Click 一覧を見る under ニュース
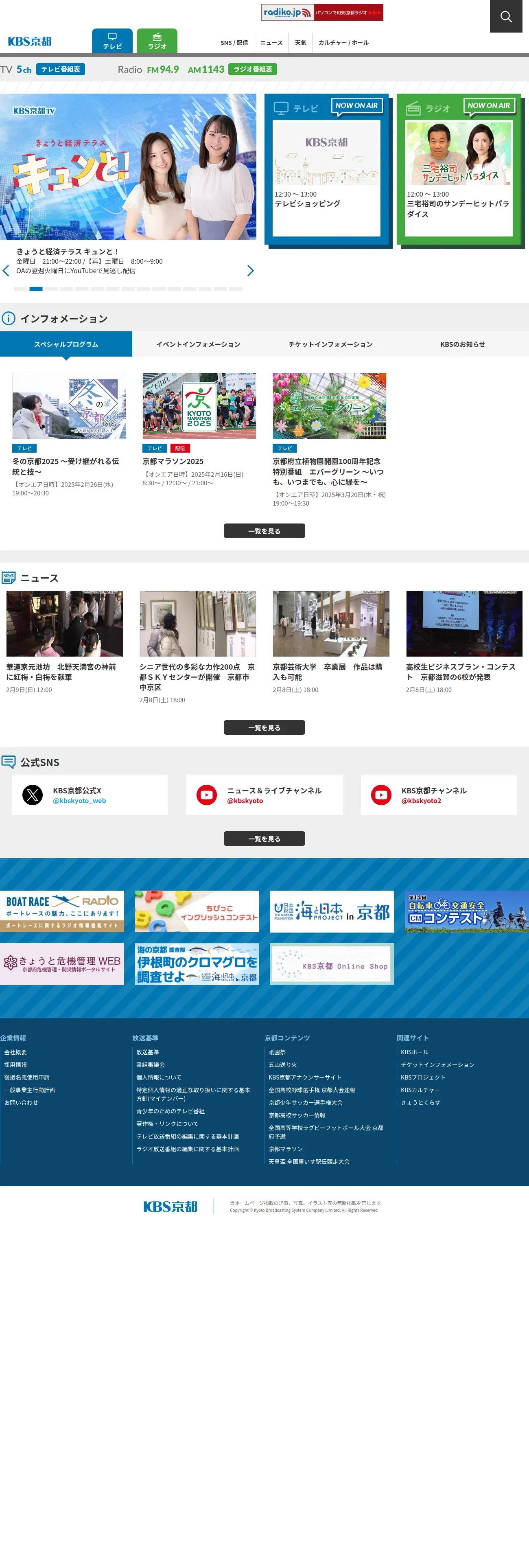Screen dimensions: 529x1568 tap(264, 727)
